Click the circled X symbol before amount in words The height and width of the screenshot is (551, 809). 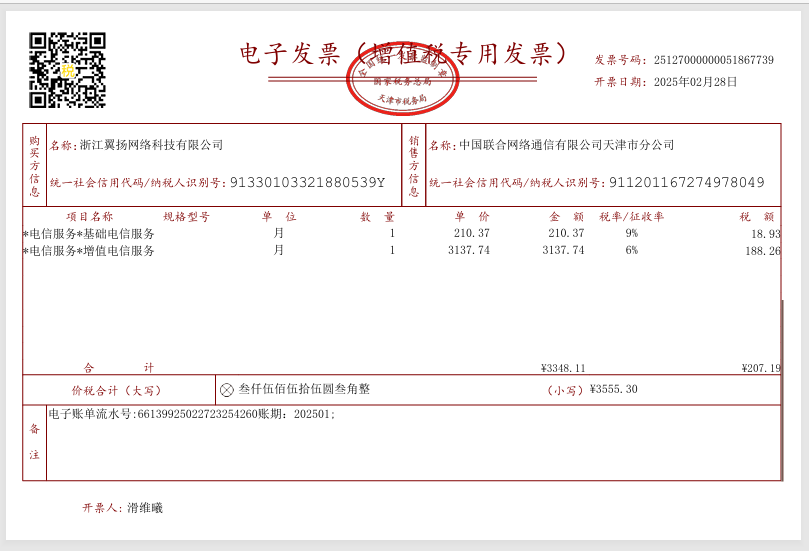(x=227, y=390)
